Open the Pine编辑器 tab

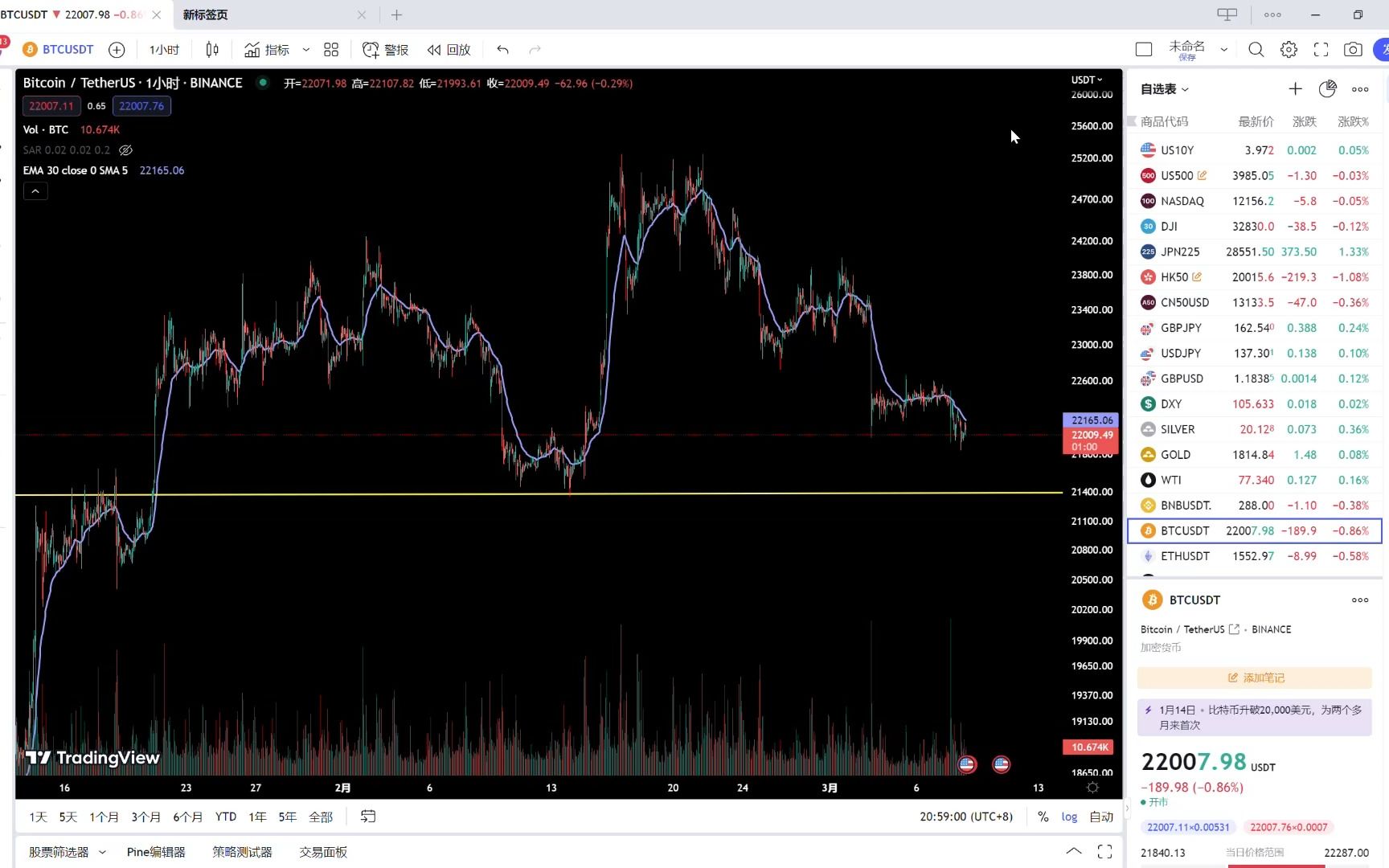[x=156, y=852]
